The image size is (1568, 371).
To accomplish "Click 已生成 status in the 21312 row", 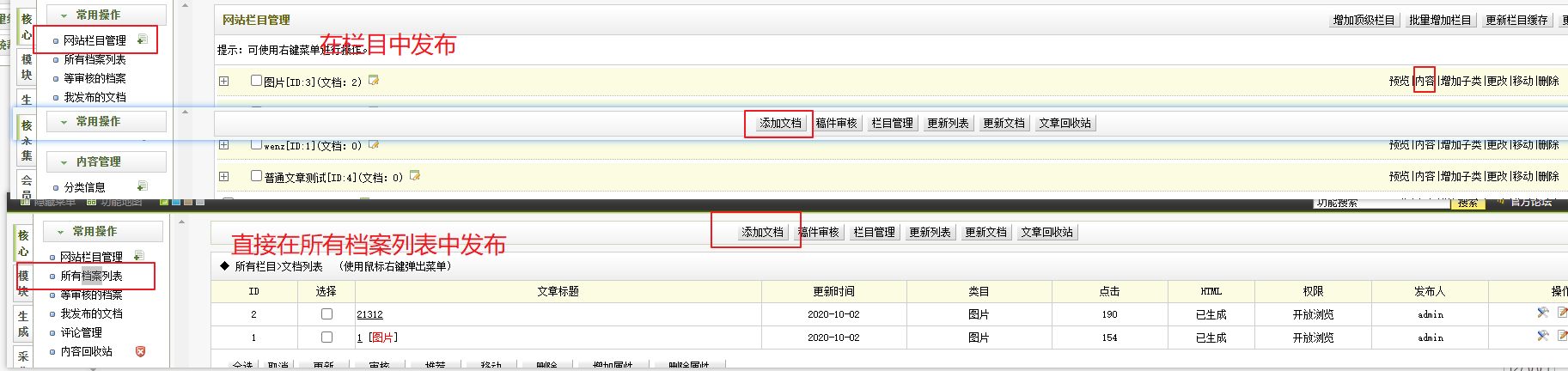I will [x=1211, y=314].
